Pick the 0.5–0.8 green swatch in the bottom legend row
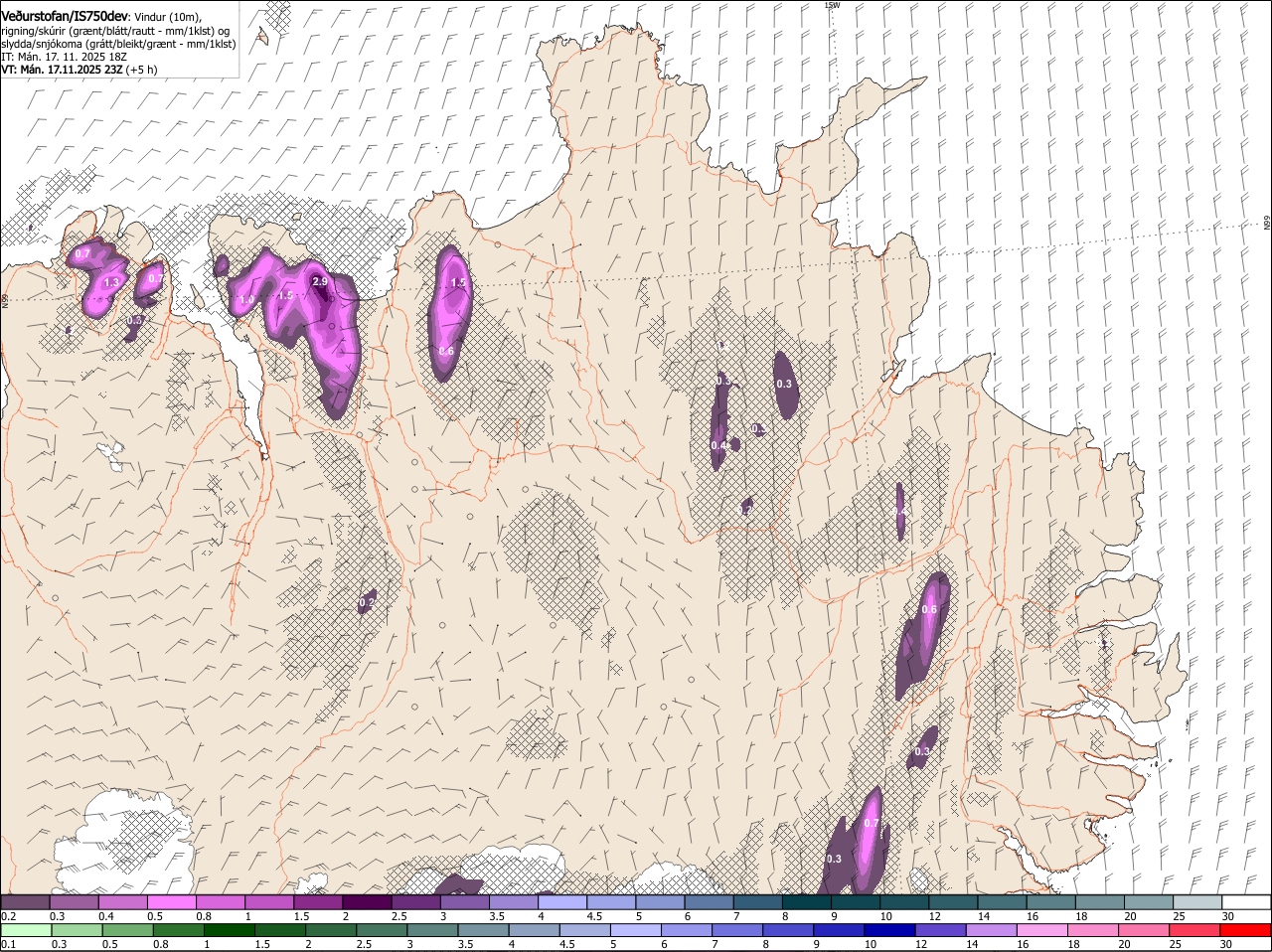Screen dimensions: 1272x952 (x=128, y=930)
